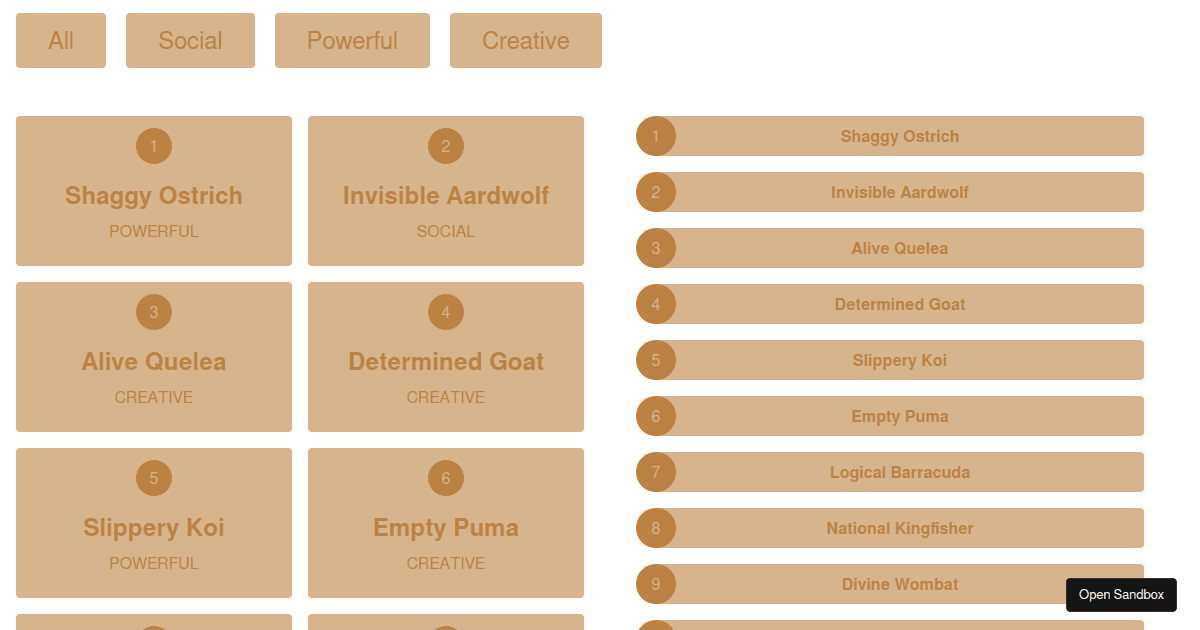
Task: Select Divine Wombat list row
Action: point(899,584)
